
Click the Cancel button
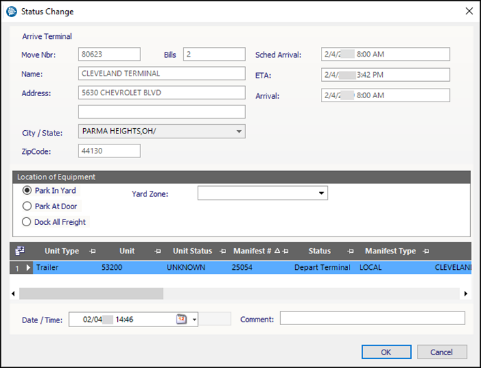click(x=442, y=352)
